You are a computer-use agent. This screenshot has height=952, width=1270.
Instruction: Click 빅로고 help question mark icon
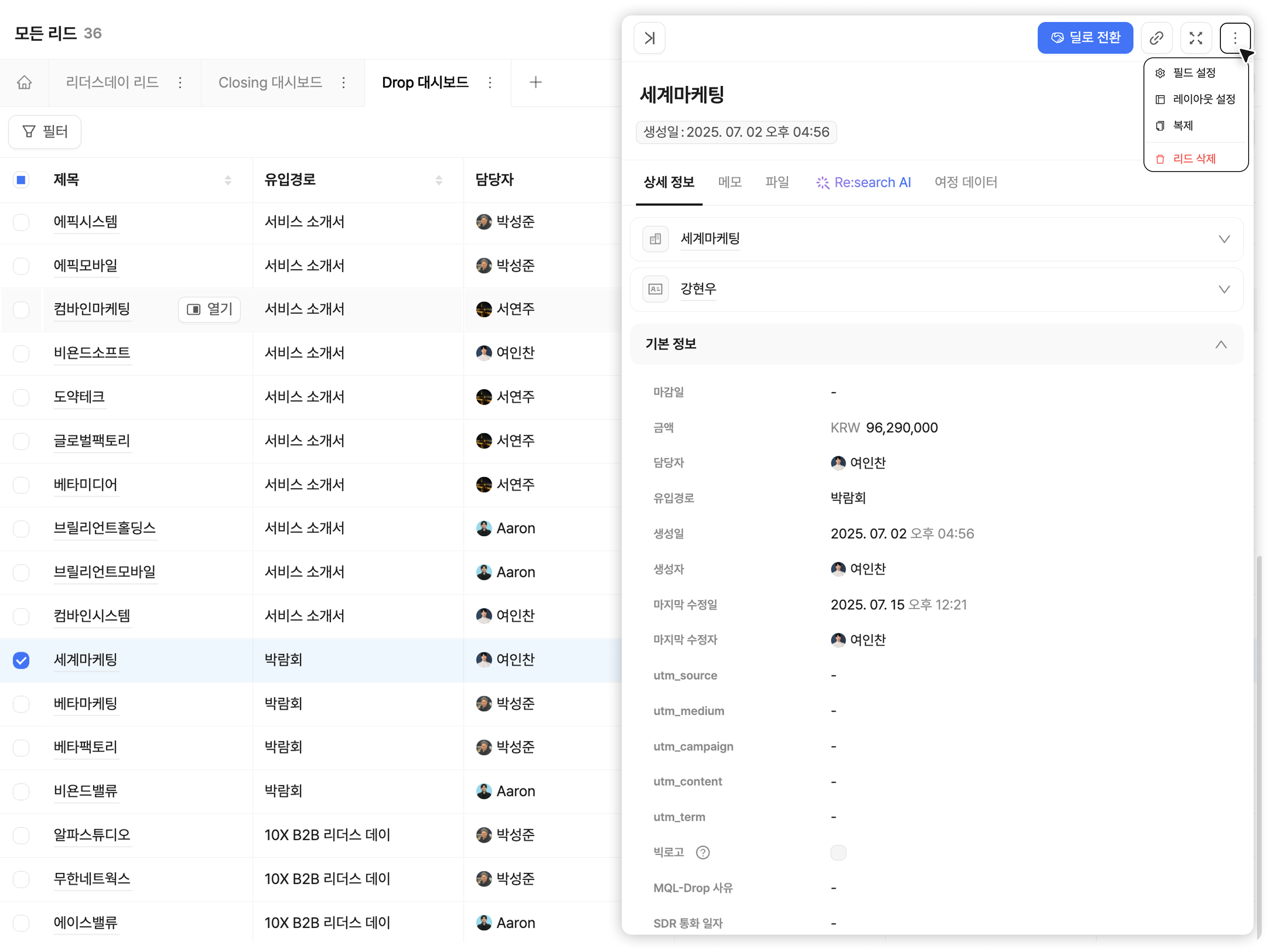click(x=702, y=853)
